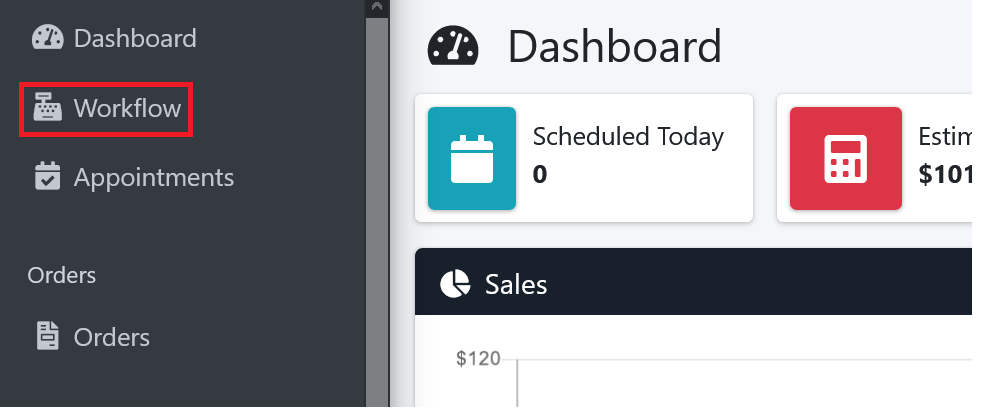Click the $120 axis label on chart
982x411 pixels.
point(478,358)
